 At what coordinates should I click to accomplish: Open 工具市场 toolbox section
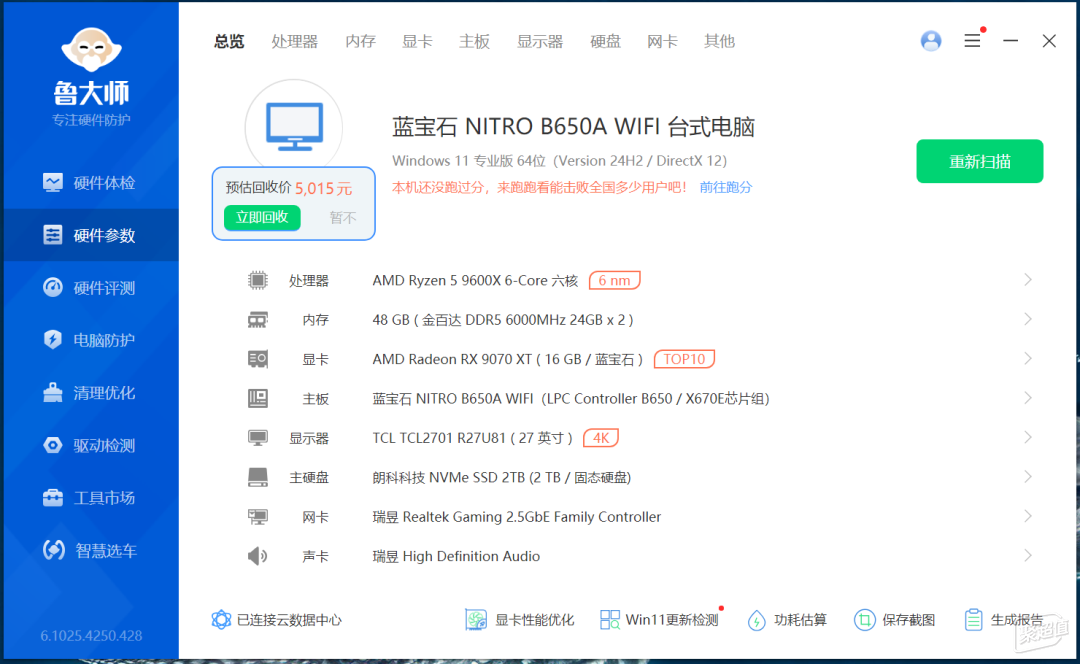click(x=90, y=497)
